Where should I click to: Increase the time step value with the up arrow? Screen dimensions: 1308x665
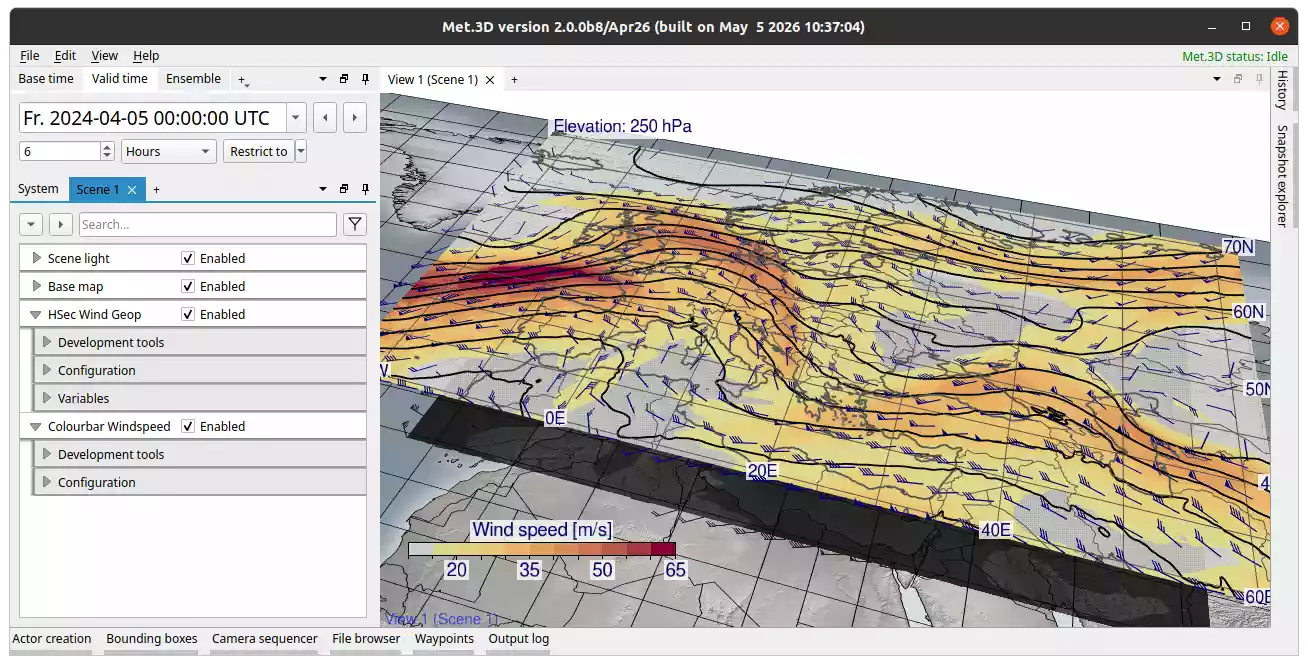(107, 147)
